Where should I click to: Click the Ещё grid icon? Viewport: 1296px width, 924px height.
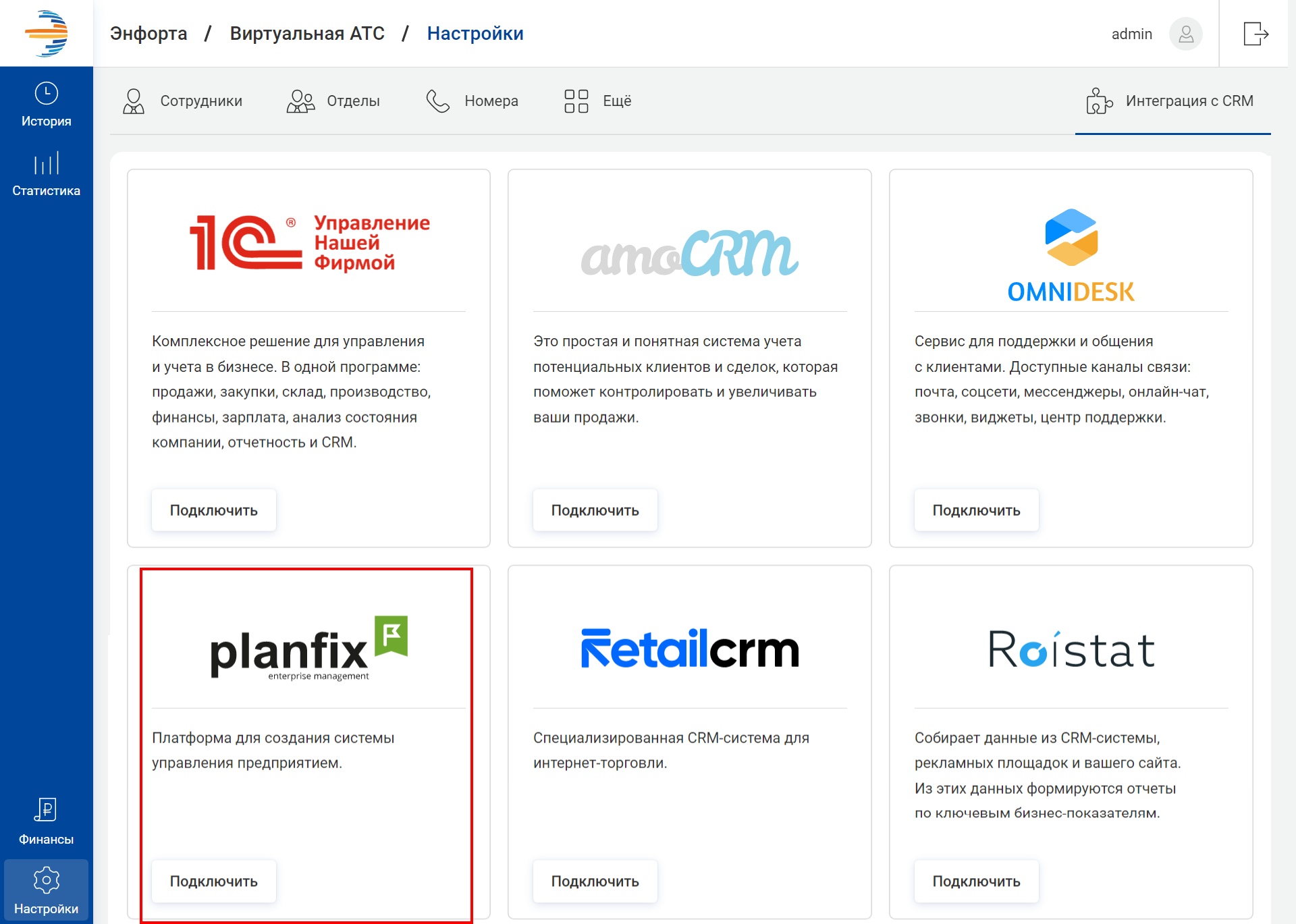coord(576,101)
